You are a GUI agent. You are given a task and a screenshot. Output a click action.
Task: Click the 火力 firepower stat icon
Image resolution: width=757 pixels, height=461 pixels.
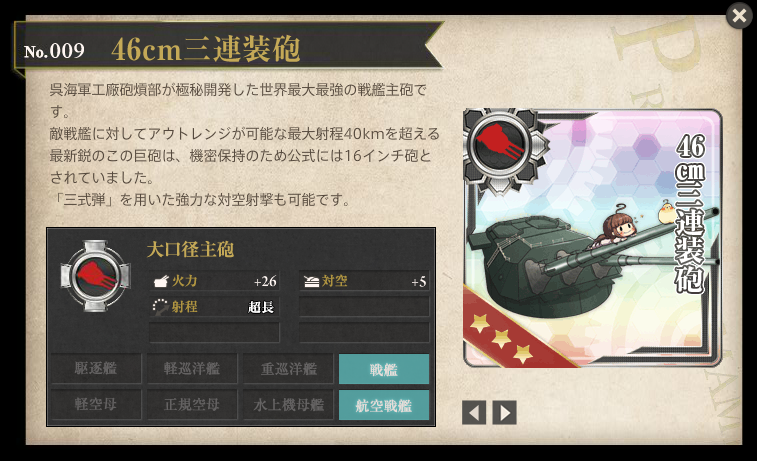(x=160, y=281)
